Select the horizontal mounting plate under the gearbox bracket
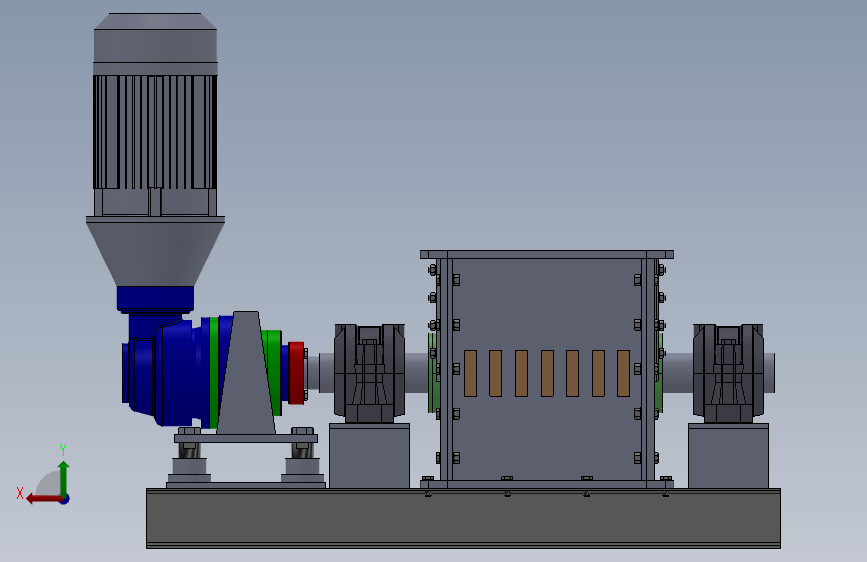This screenshot has height=562, width=867. pos(246,438)
